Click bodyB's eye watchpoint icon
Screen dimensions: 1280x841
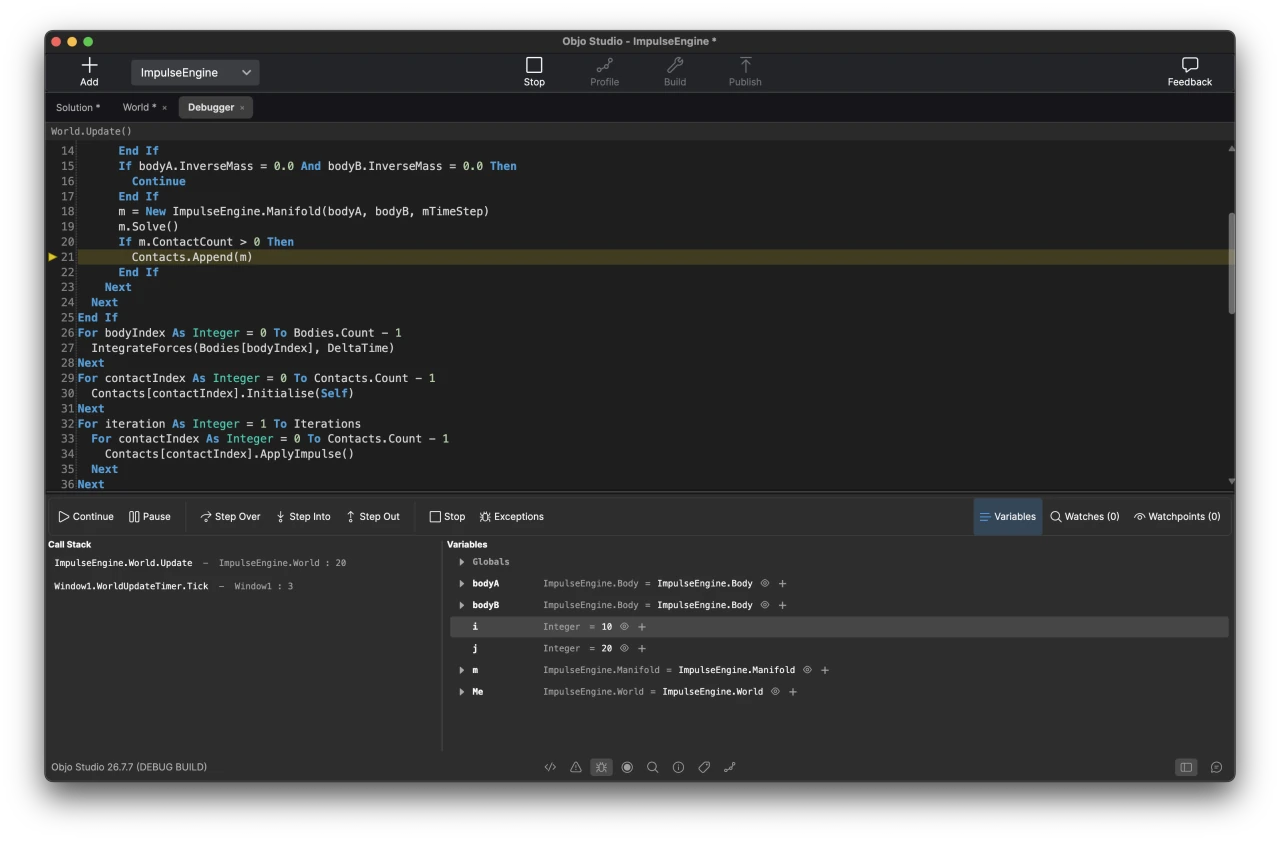765,605
